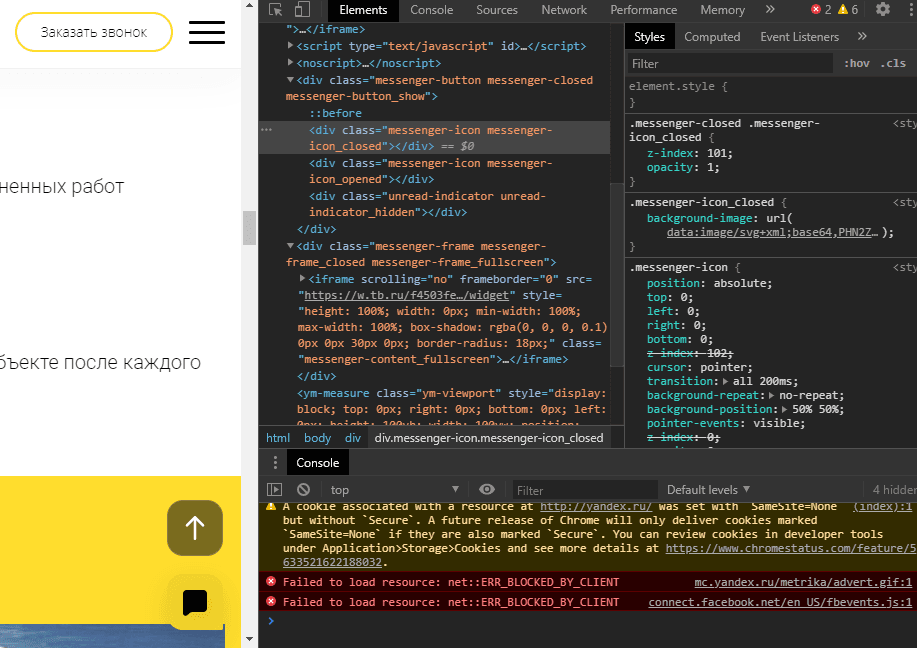Open mc.yandex.ru/metrika/advert.gif source link

pyautogui.click(x=803, y=582)
